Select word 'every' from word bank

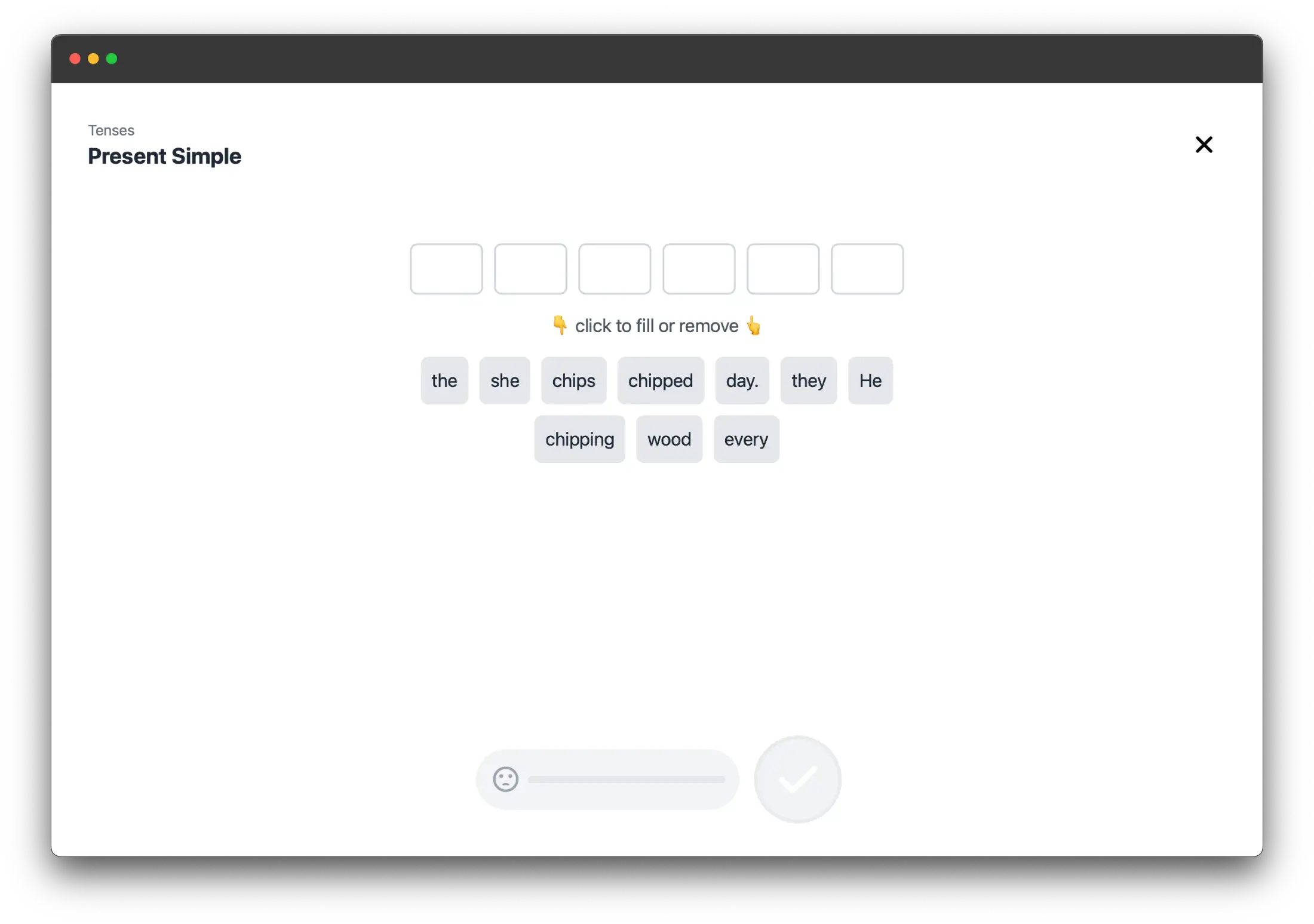coord(746,439)
